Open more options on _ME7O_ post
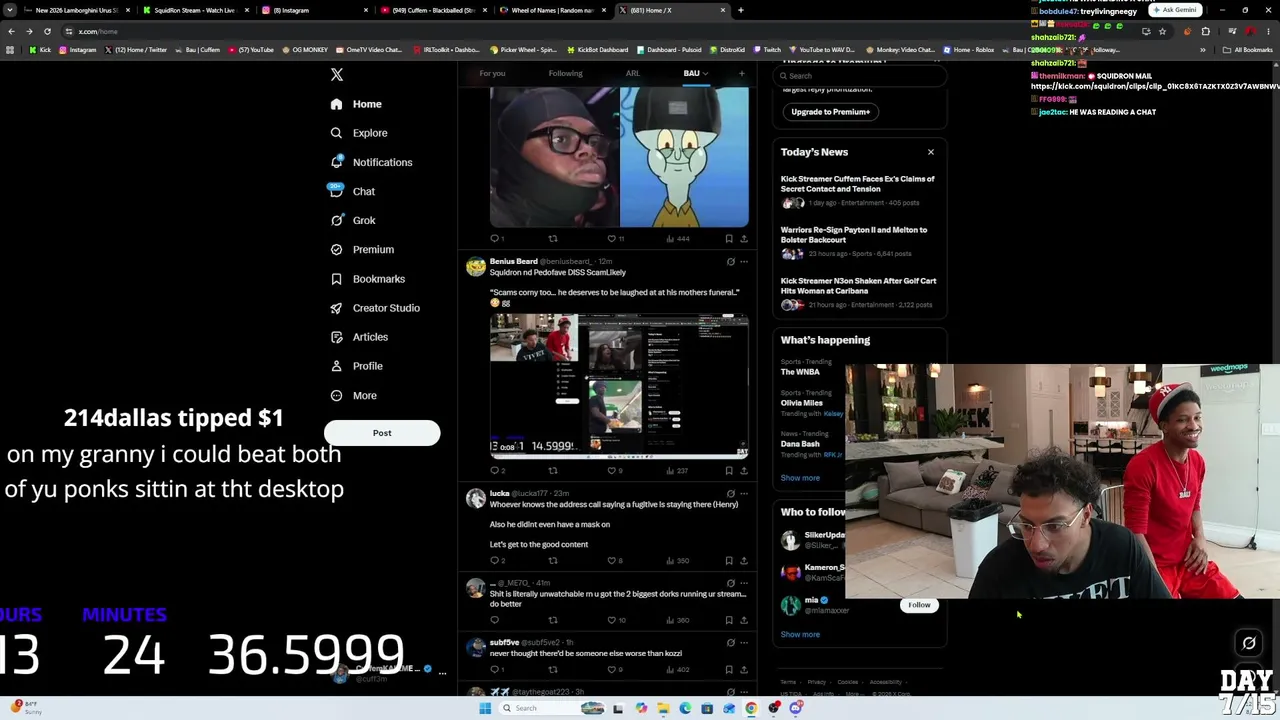The image size is (1280, 720). pos(743,583)
